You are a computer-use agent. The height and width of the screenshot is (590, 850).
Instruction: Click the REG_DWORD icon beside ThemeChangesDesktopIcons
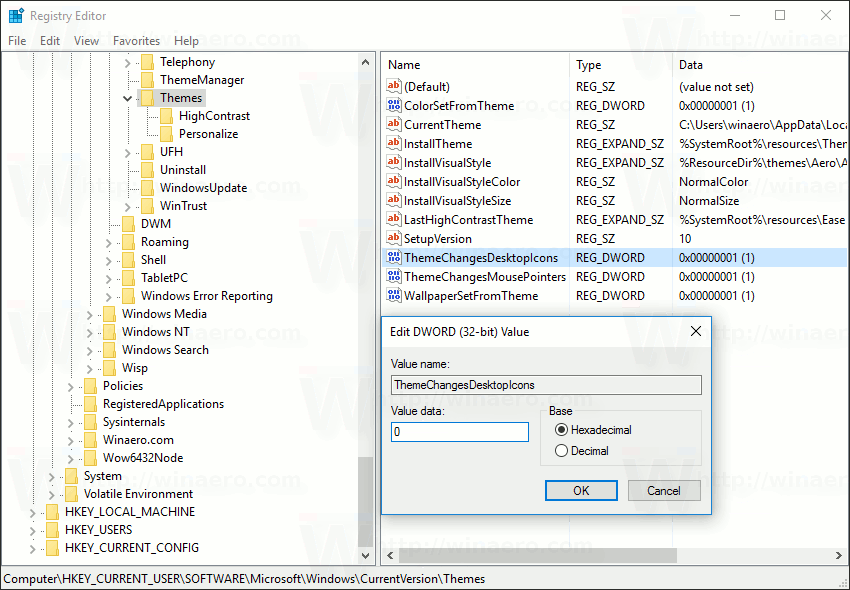click(393, 257)
